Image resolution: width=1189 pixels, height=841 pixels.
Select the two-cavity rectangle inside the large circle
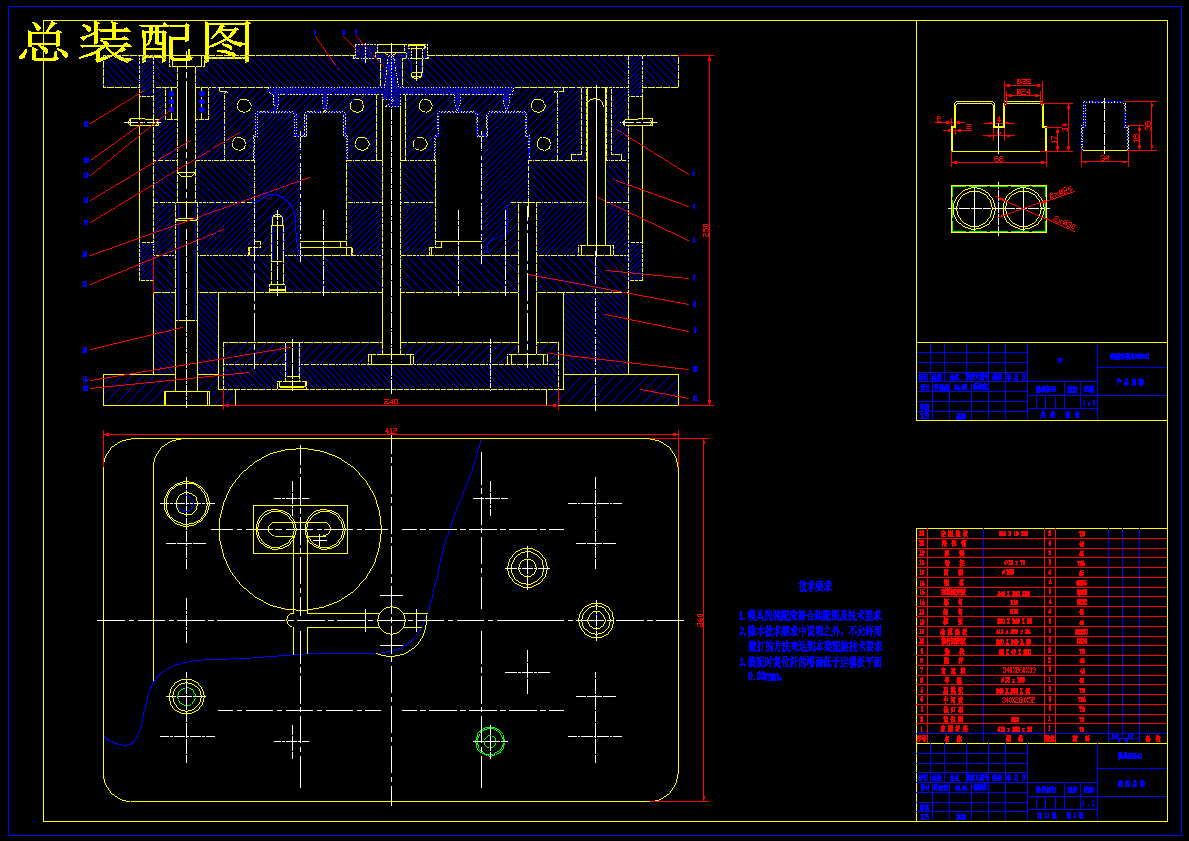pos(300,529)
